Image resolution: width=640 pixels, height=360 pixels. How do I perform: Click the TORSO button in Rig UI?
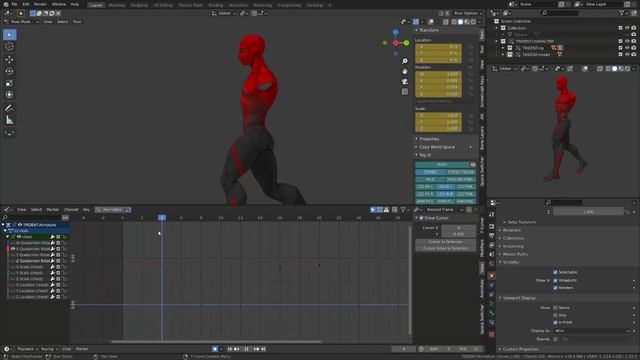coord(430,172)
